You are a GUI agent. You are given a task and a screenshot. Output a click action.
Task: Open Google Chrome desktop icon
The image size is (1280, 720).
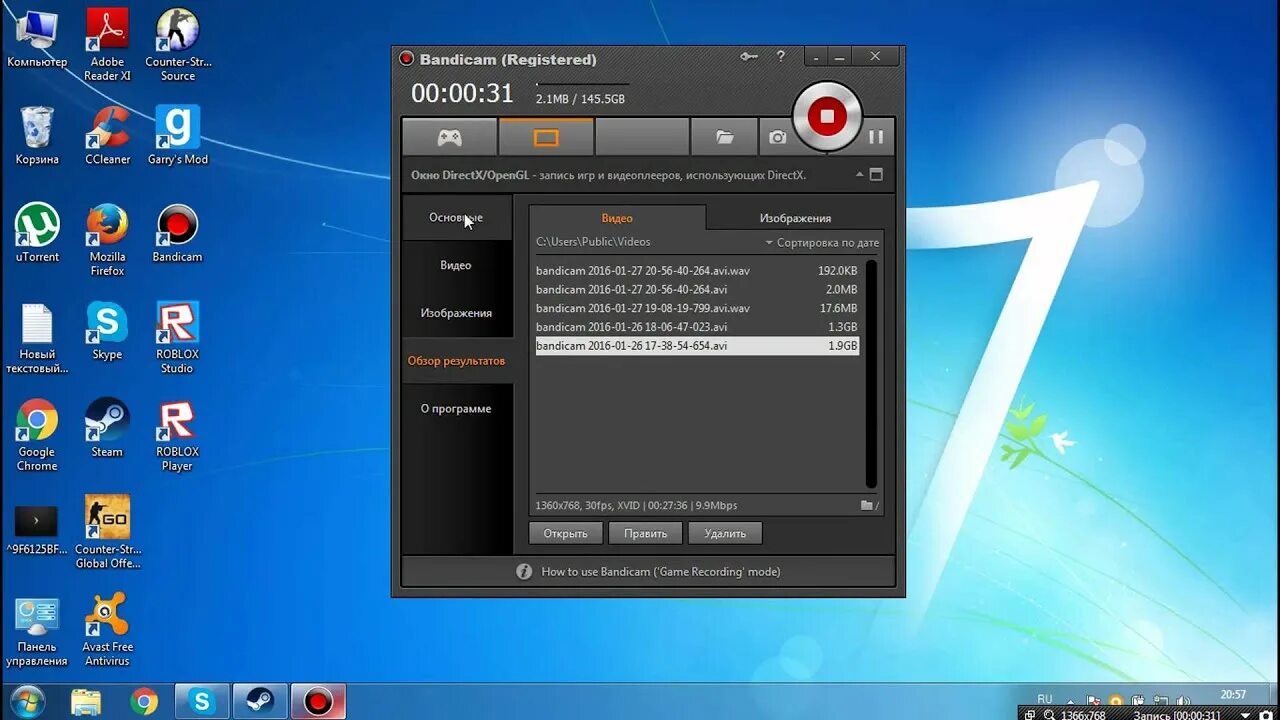tap(37, 435)
